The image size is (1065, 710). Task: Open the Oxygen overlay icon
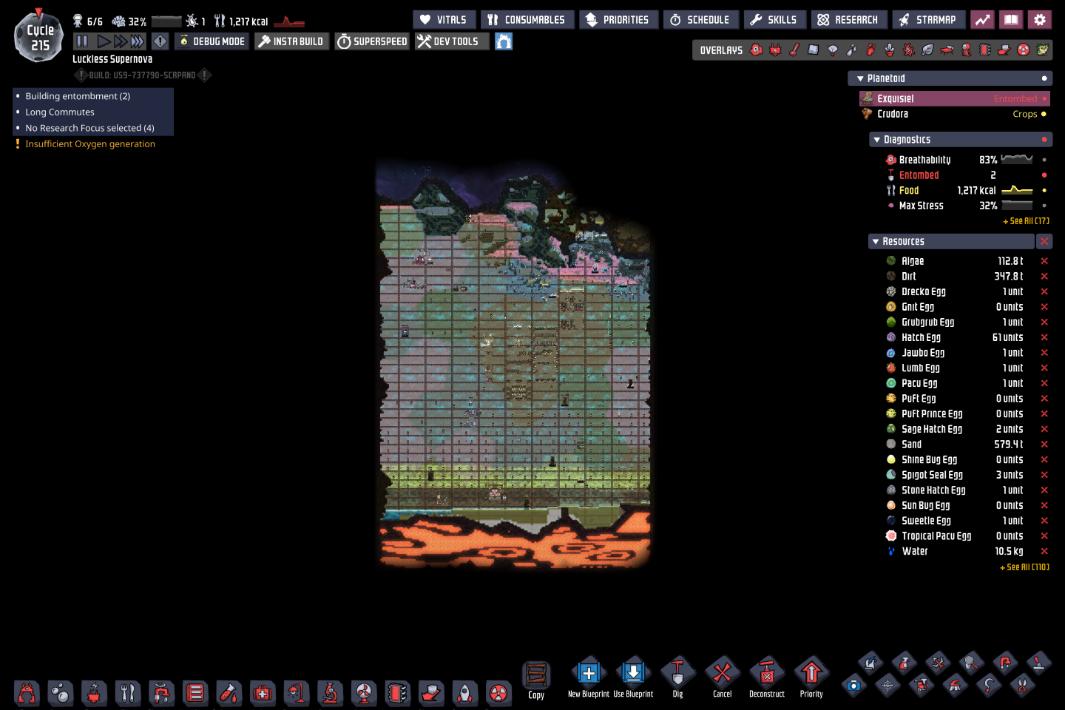pos(756,50)
